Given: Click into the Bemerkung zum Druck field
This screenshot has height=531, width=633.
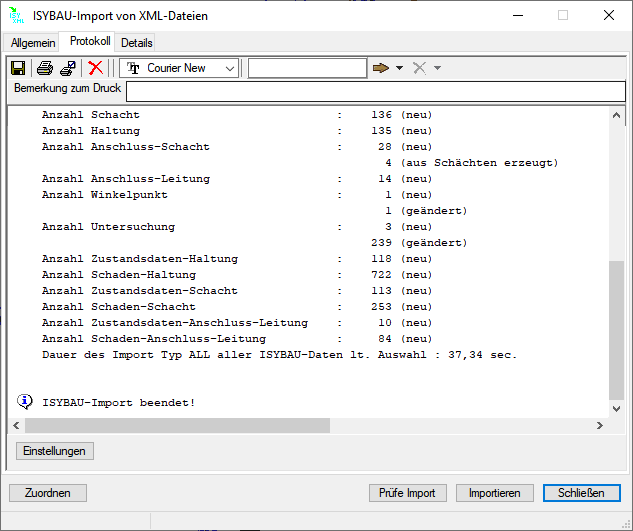Looking at the screenshot, I should pos(375,92).
